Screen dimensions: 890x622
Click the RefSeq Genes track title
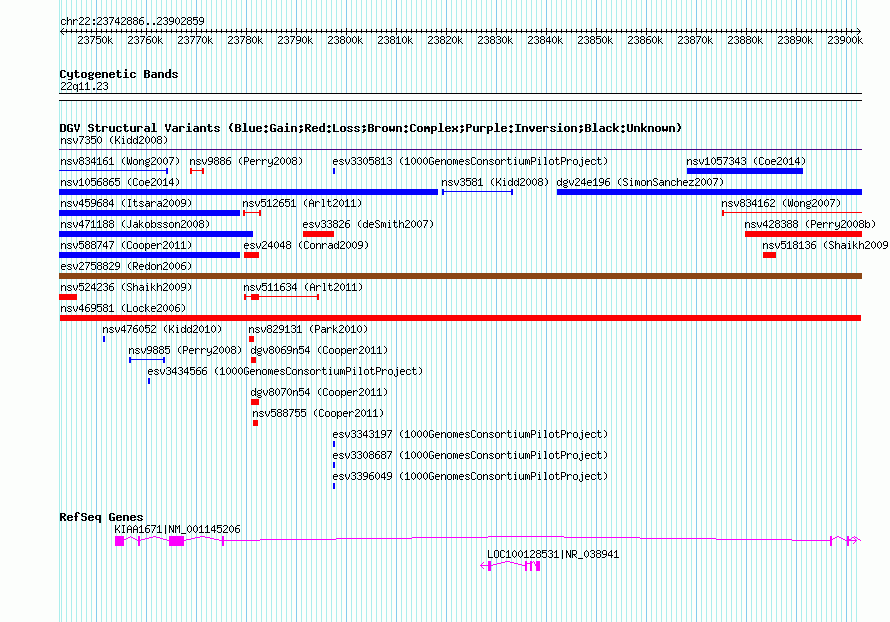101,517
